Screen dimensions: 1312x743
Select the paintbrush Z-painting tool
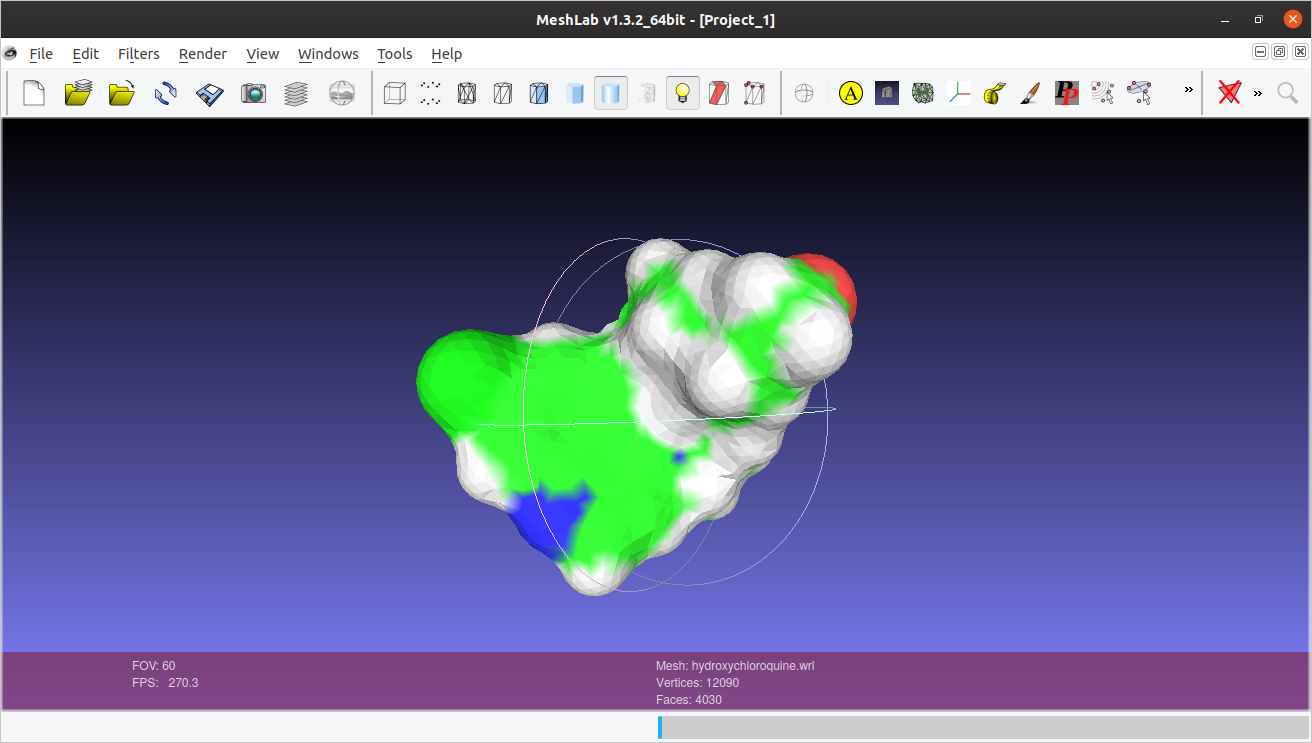tap(1030, 93)
